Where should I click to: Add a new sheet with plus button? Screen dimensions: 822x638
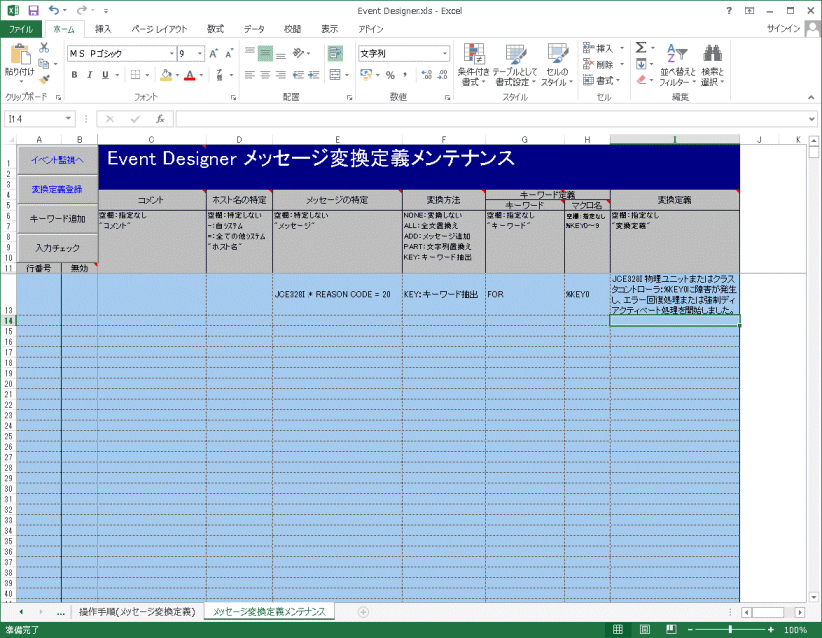(x=363, y=612)
